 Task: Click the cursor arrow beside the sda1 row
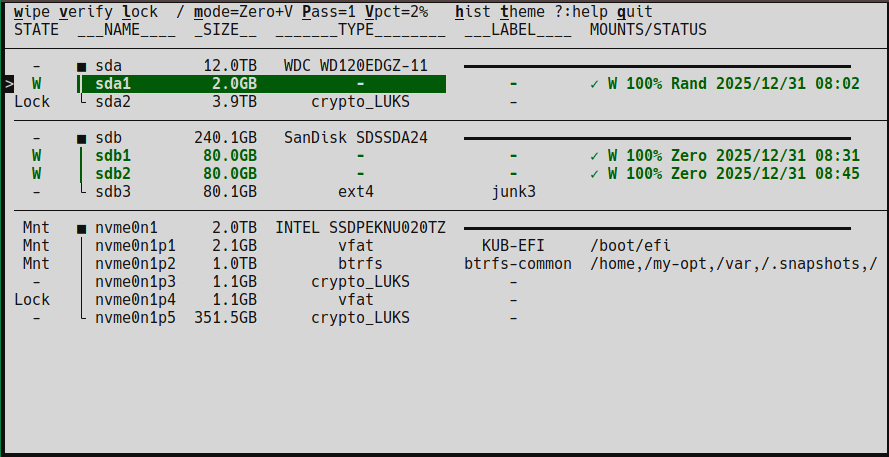click(8, 84)
